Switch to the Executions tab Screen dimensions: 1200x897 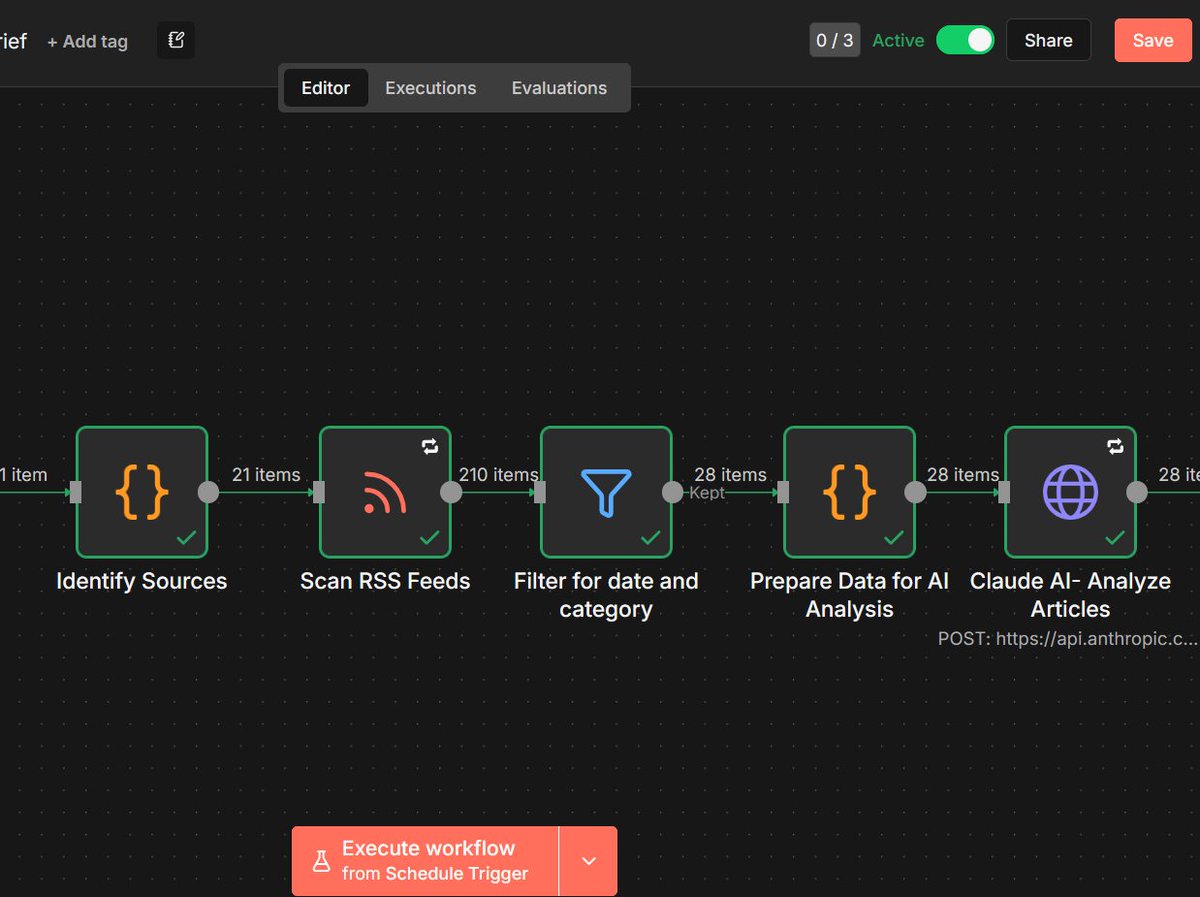[x=431, y=88]
